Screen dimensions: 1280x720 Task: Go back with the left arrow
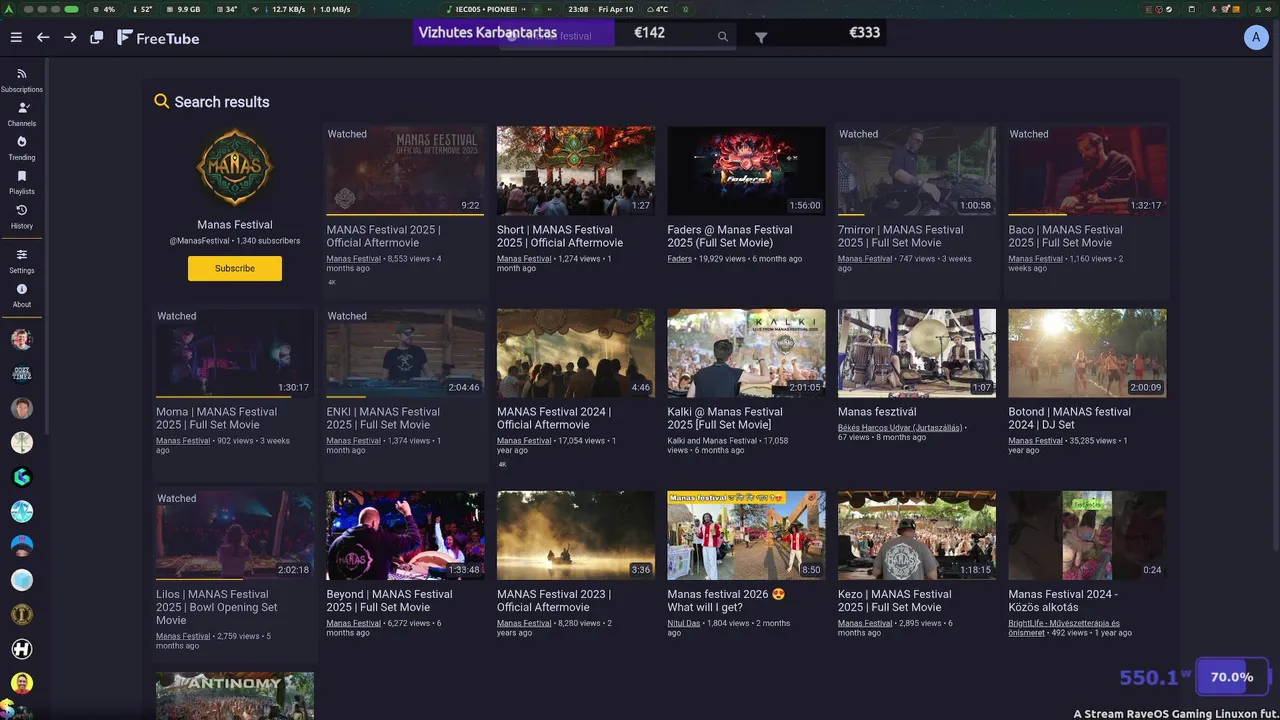click(x=43, y=37)
